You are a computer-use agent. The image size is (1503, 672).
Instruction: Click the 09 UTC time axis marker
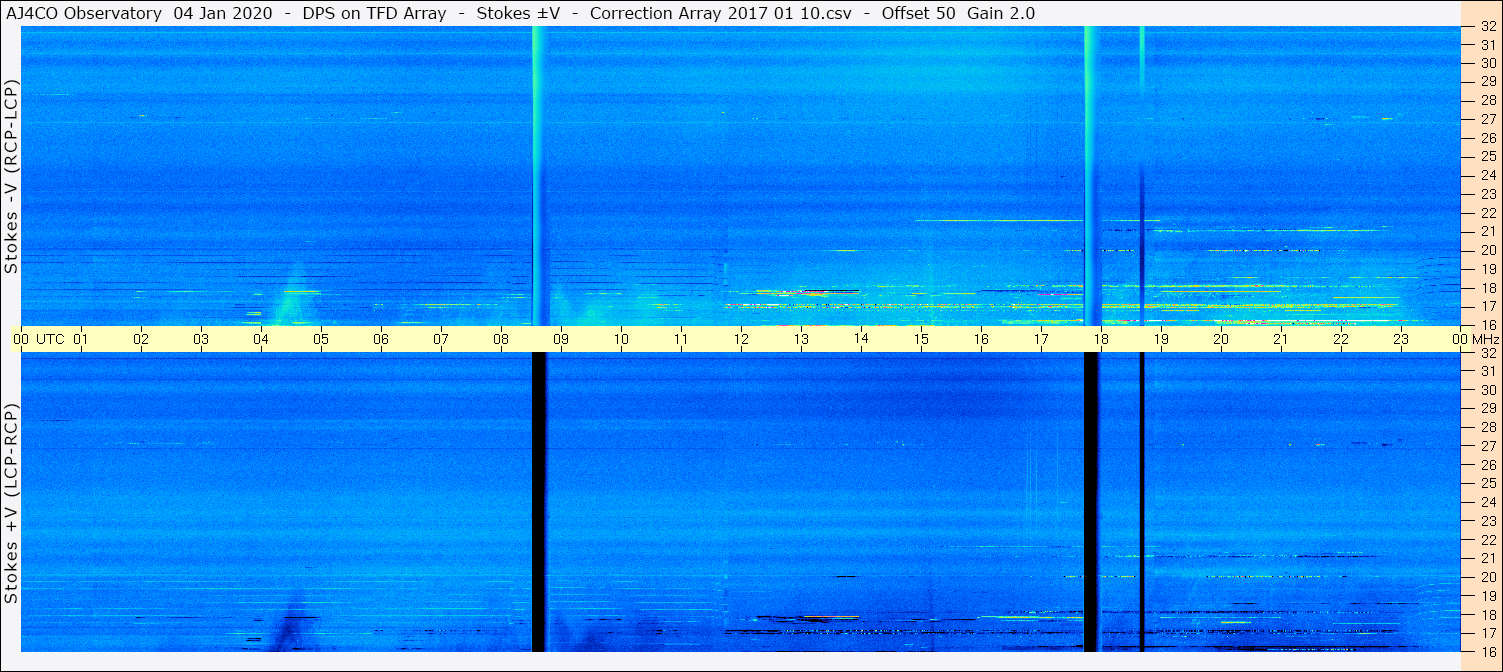pyautogui.click(x=561, y=340)
